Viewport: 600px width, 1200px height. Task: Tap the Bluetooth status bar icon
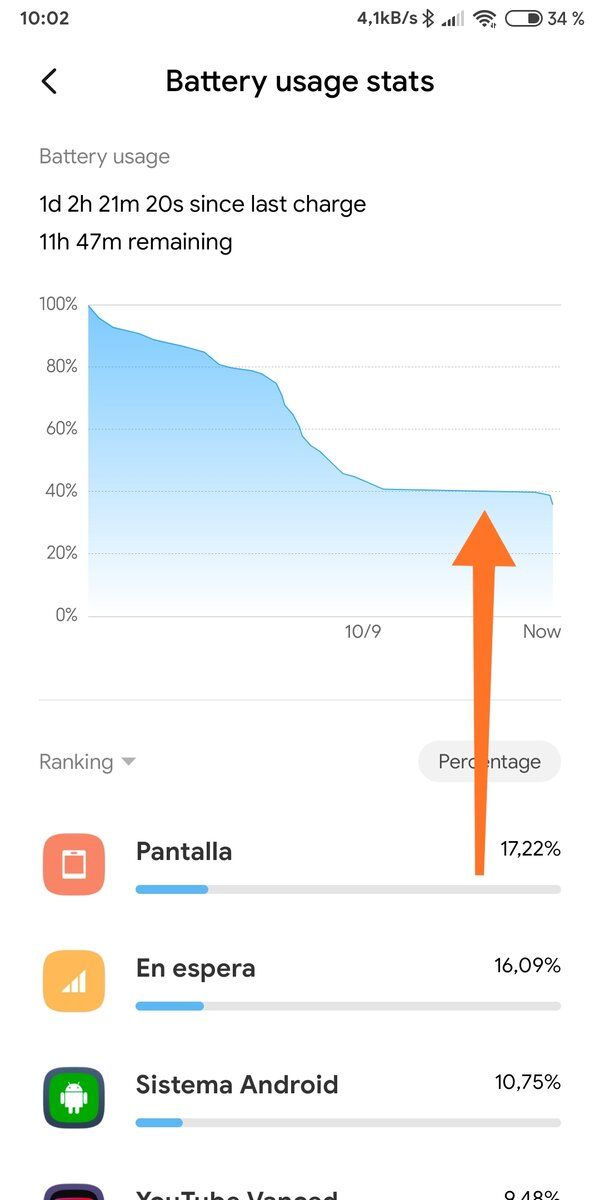click(x=428, y=18)
